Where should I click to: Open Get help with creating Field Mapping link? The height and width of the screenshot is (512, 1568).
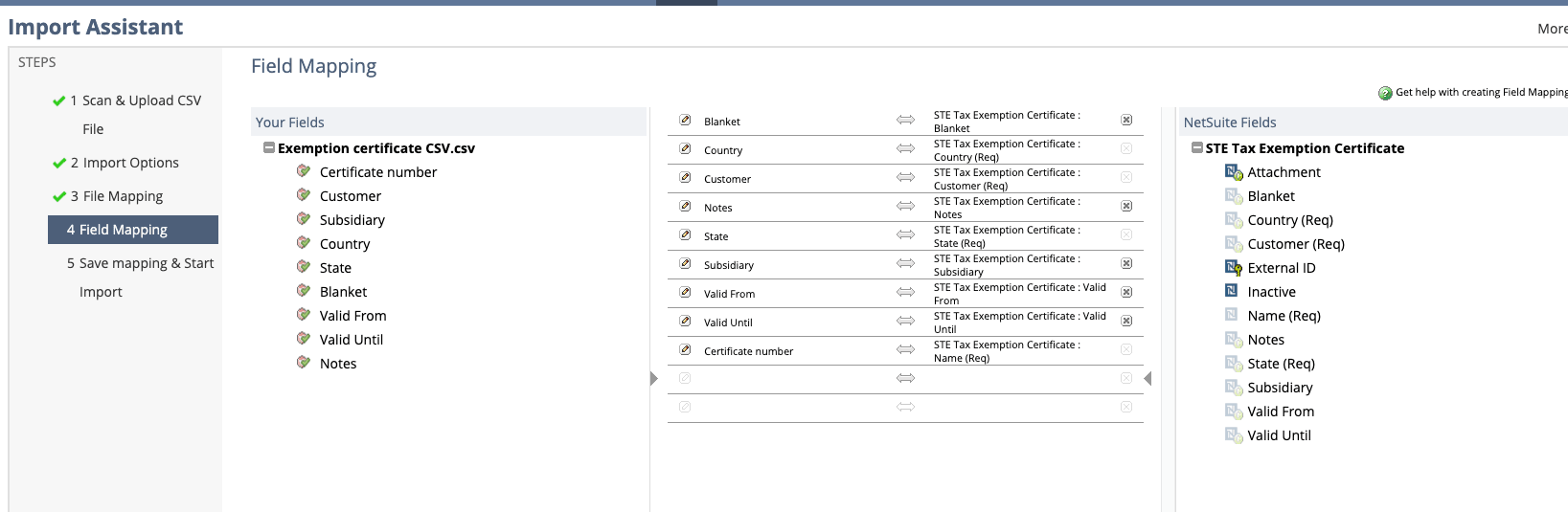point(1481,93)
